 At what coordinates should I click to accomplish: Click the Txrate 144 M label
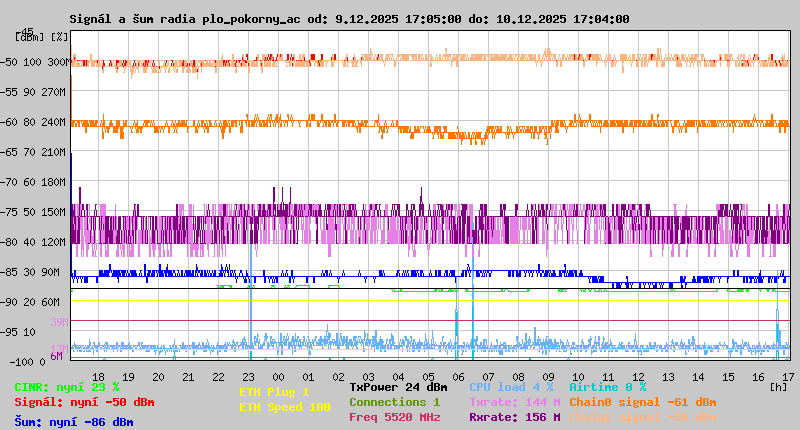(514, 402)
